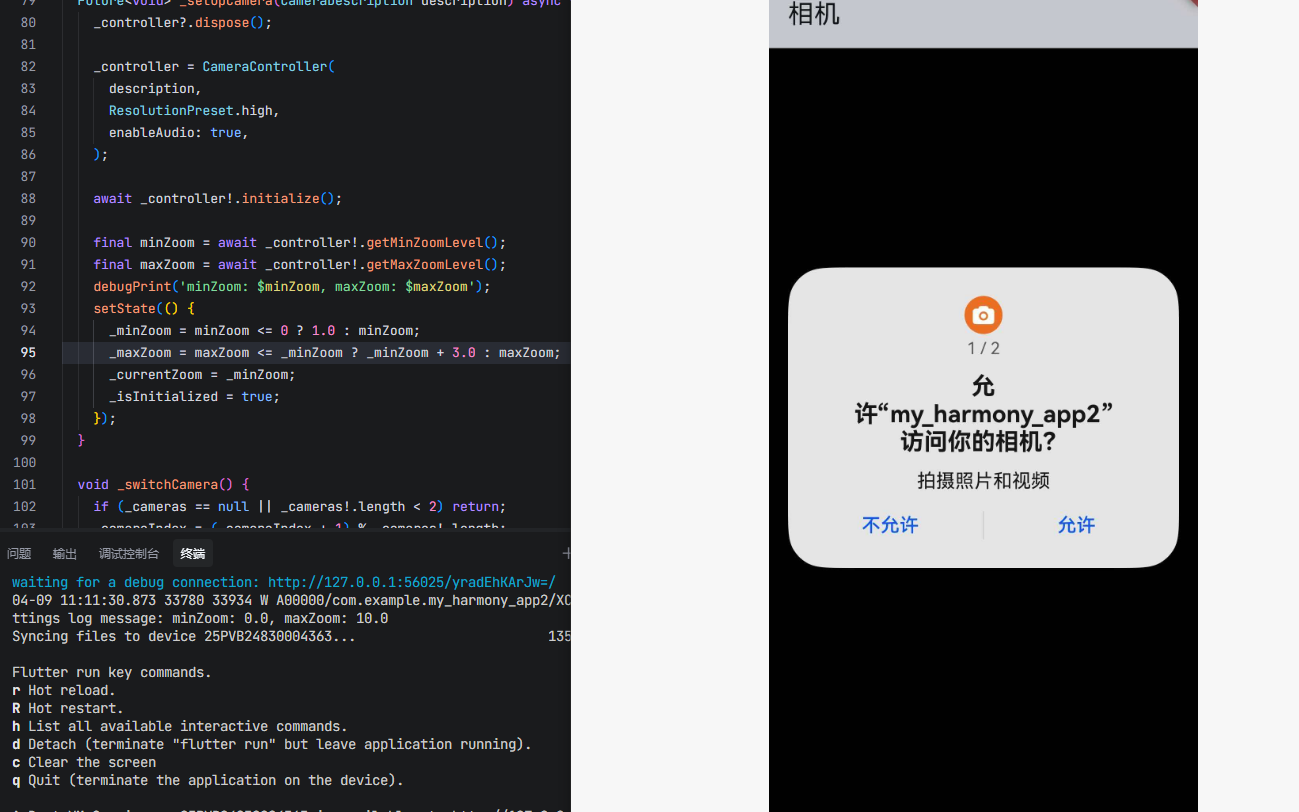Click line number 88 in the gutter
Image resolution: width=1299 pixels, height=812 pixels.
click(x=28, y=198)
